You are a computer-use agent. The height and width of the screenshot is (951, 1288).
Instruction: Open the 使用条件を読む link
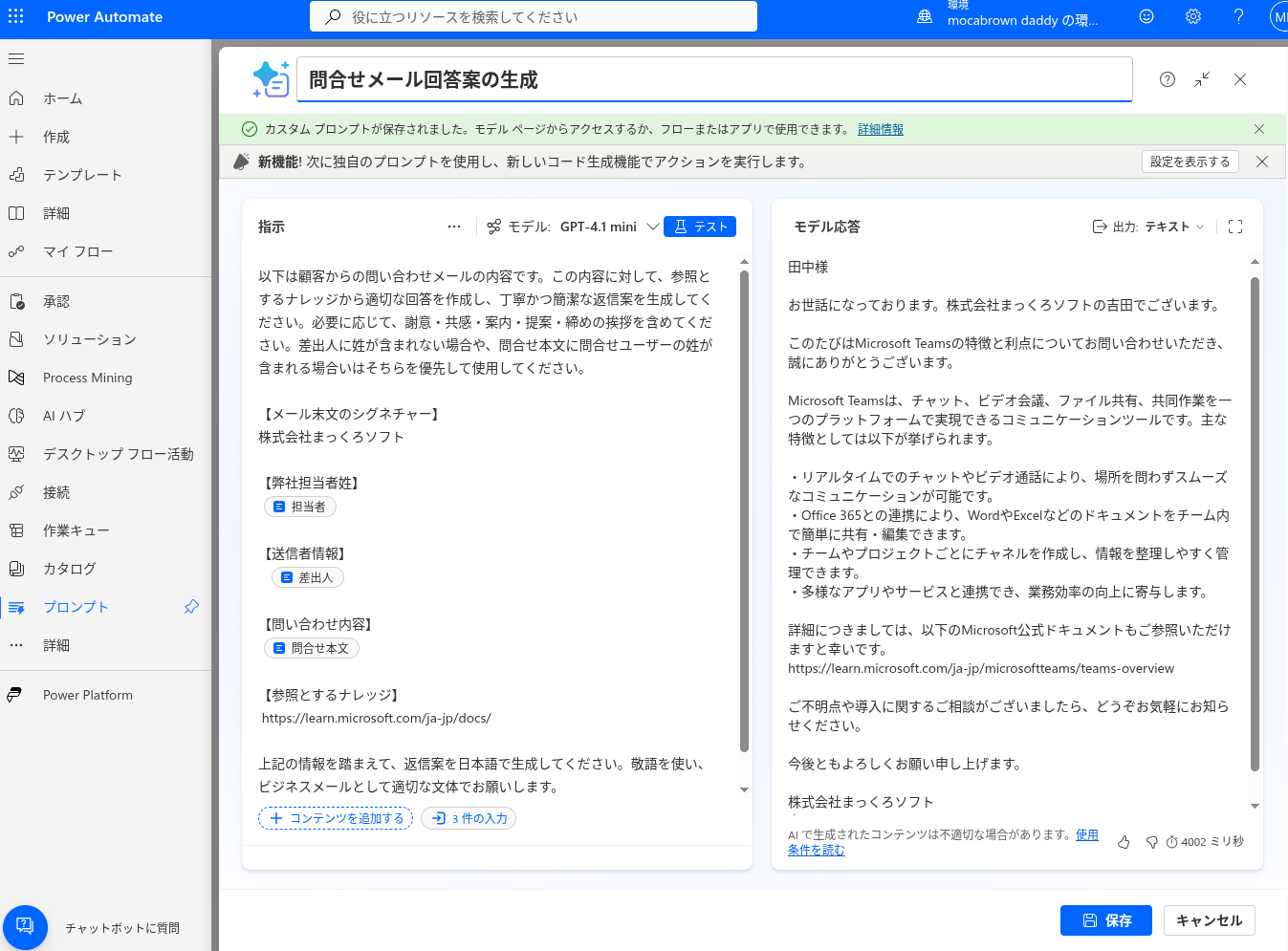click(943, 842)
